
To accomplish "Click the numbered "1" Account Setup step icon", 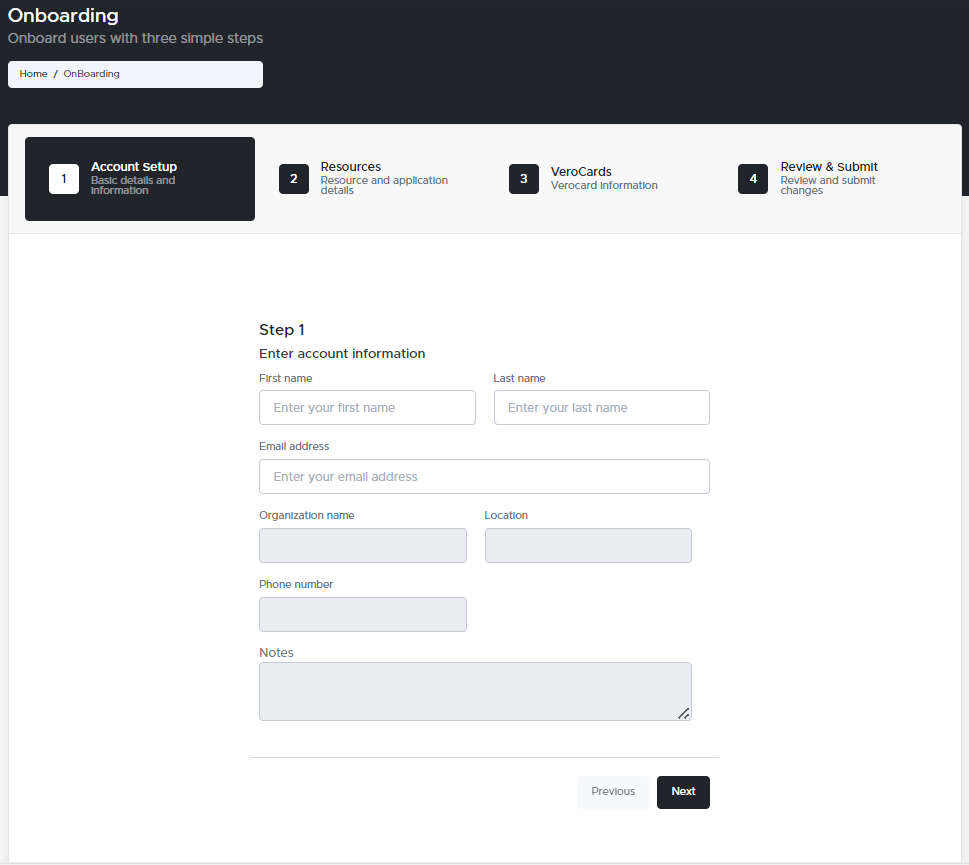I will (63, 179).
